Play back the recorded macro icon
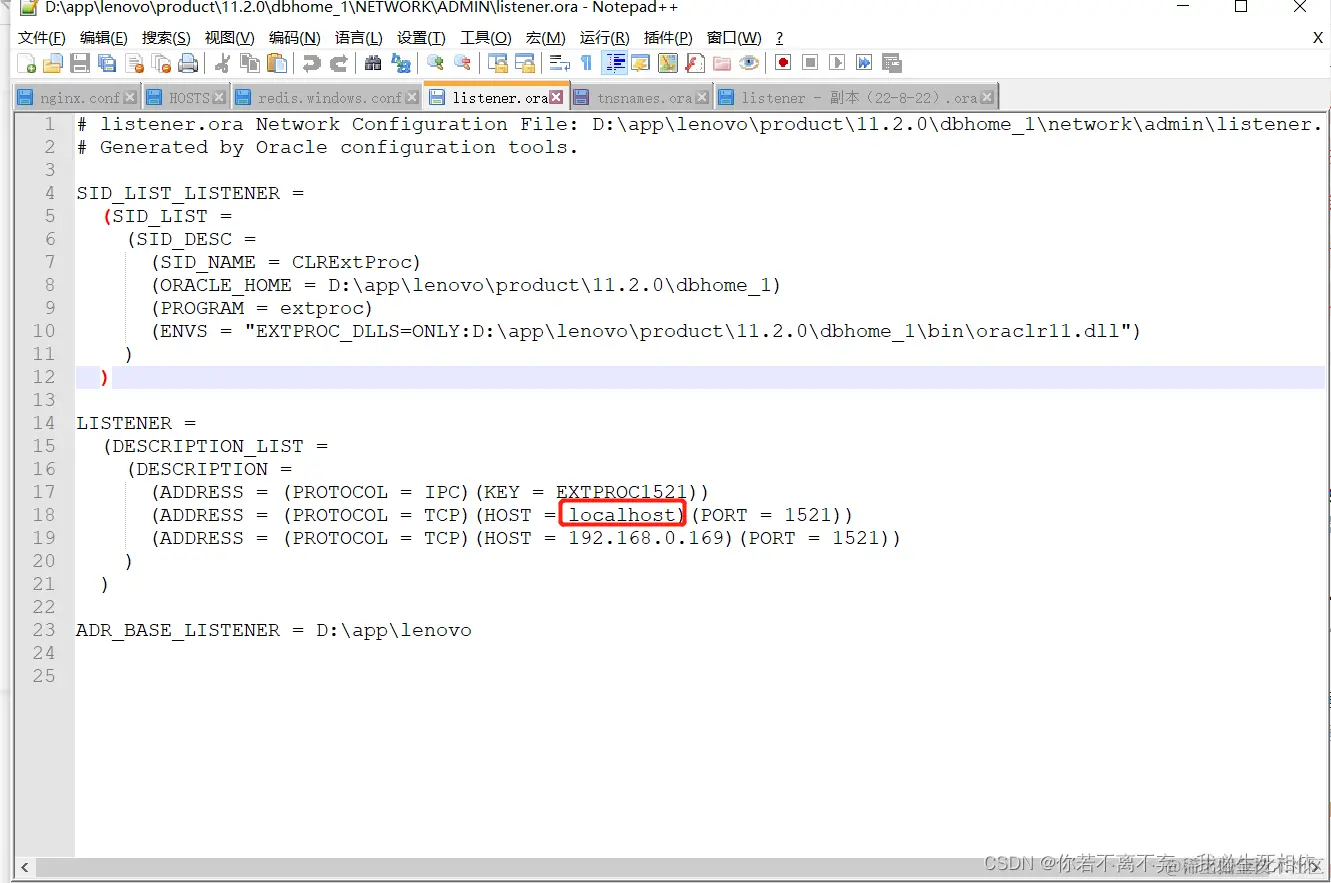 point(837,63)
